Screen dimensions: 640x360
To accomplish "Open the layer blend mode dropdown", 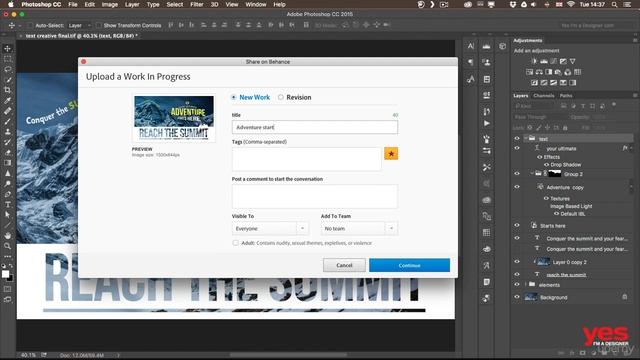I will tap(539, 117).
